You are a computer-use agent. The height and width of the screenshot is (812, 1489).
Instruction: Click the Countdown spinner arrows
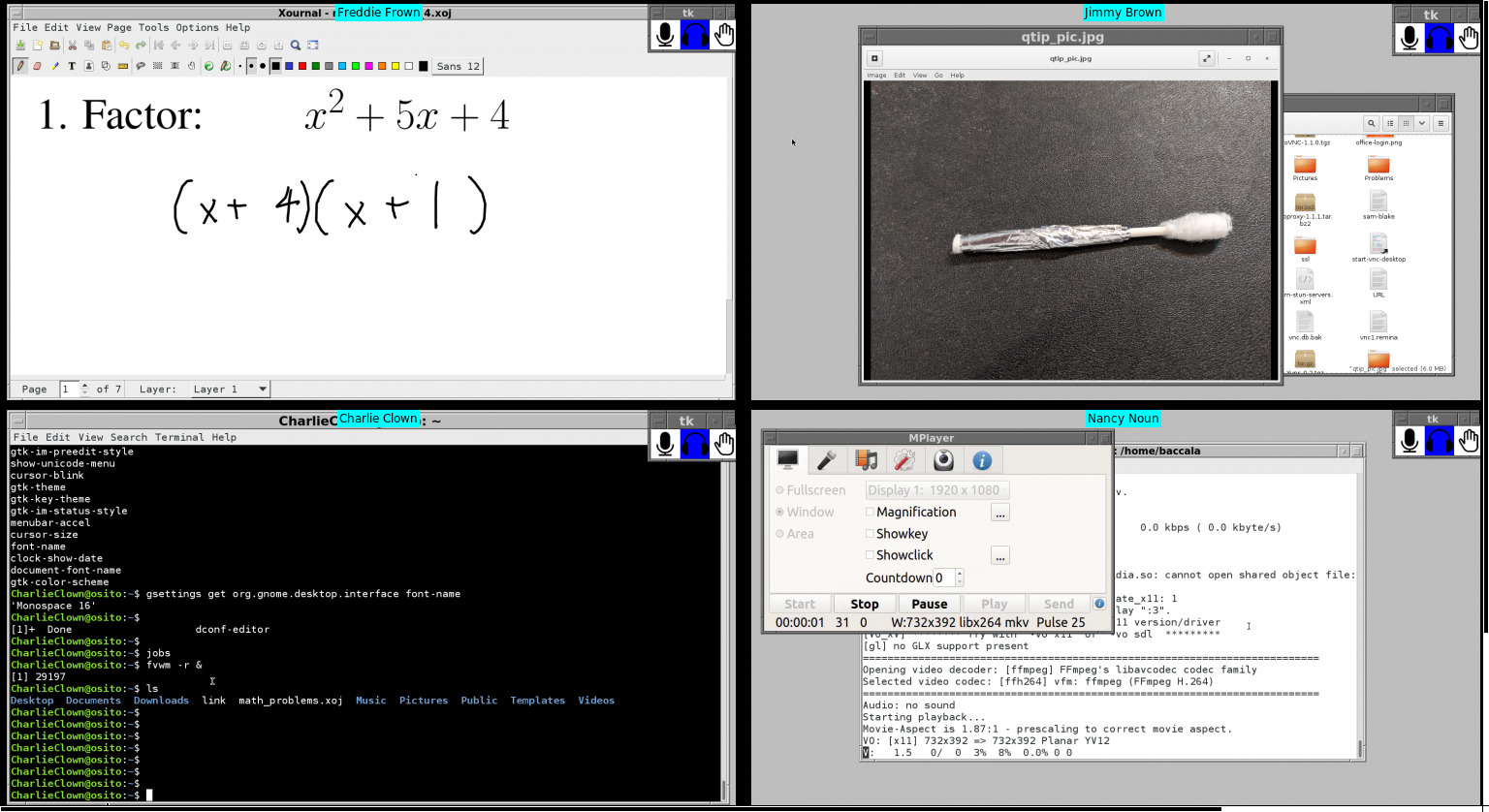pyautogui.click(x=960, y=578)
